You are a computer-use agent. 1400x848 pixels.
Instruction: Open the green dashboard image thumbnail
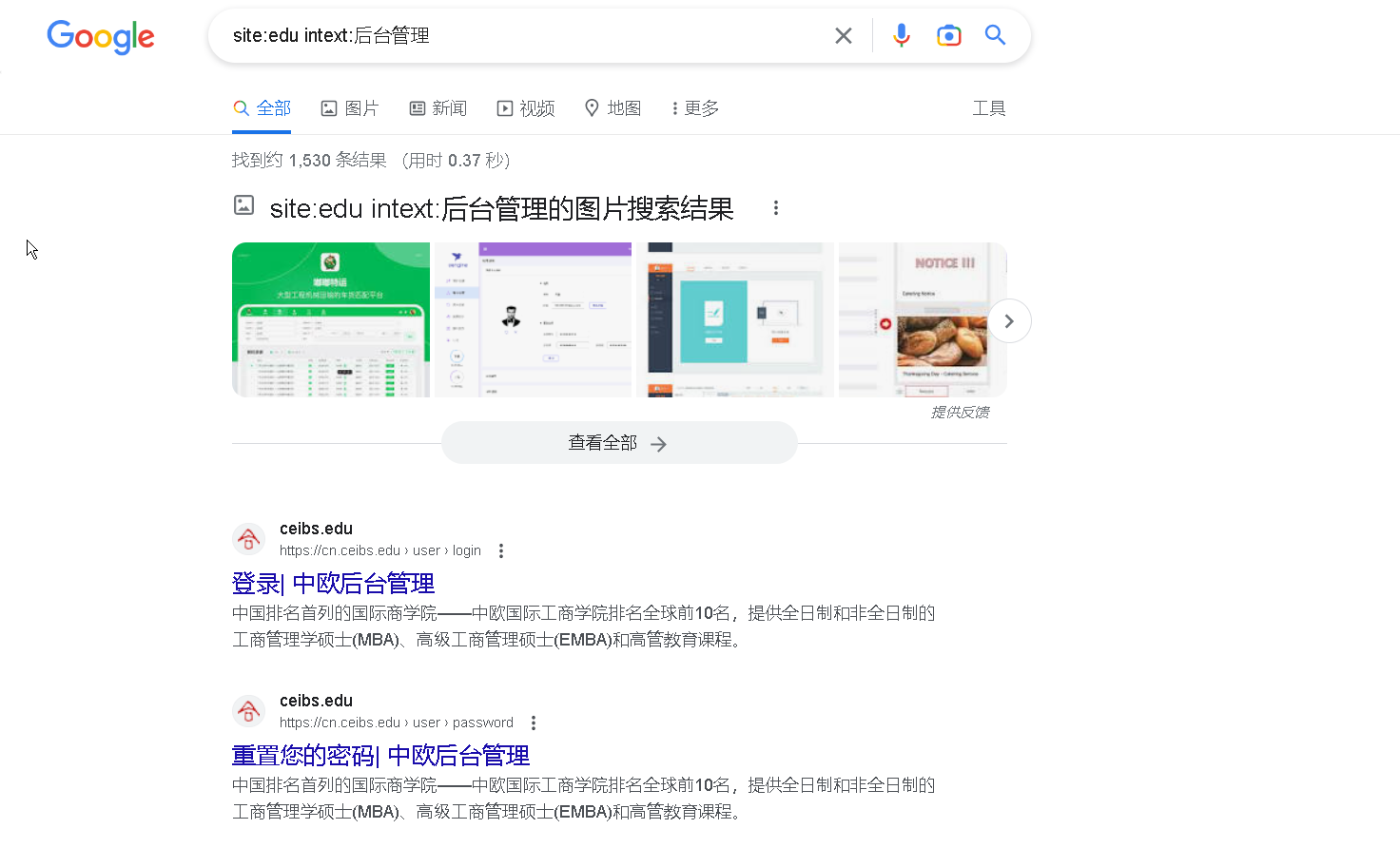coord(331,319)
